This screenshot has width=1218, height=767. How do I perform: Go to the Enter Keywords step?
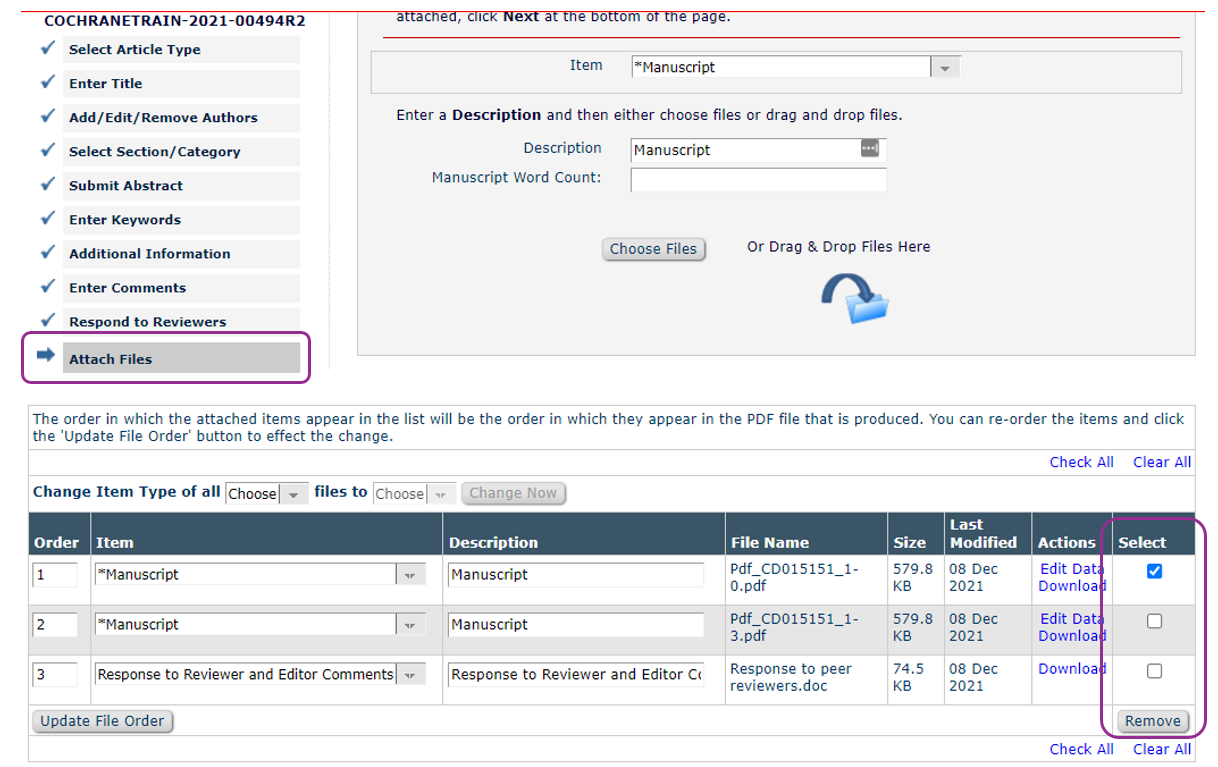pos(125,220)
